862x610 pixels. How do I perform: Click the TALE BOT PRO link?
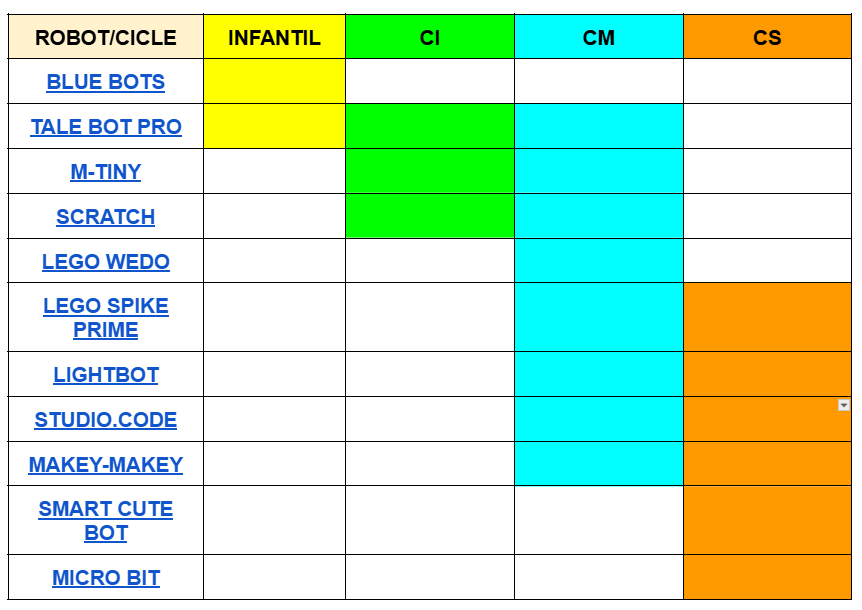click(x=106, y=127)
